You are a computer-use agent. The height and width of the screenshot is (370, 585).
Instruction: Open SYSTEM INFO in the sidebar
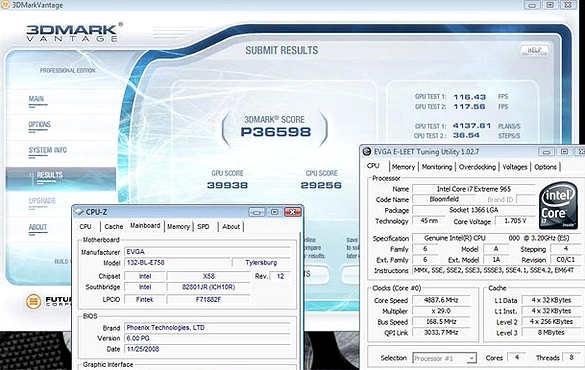(x=48, y=150)
